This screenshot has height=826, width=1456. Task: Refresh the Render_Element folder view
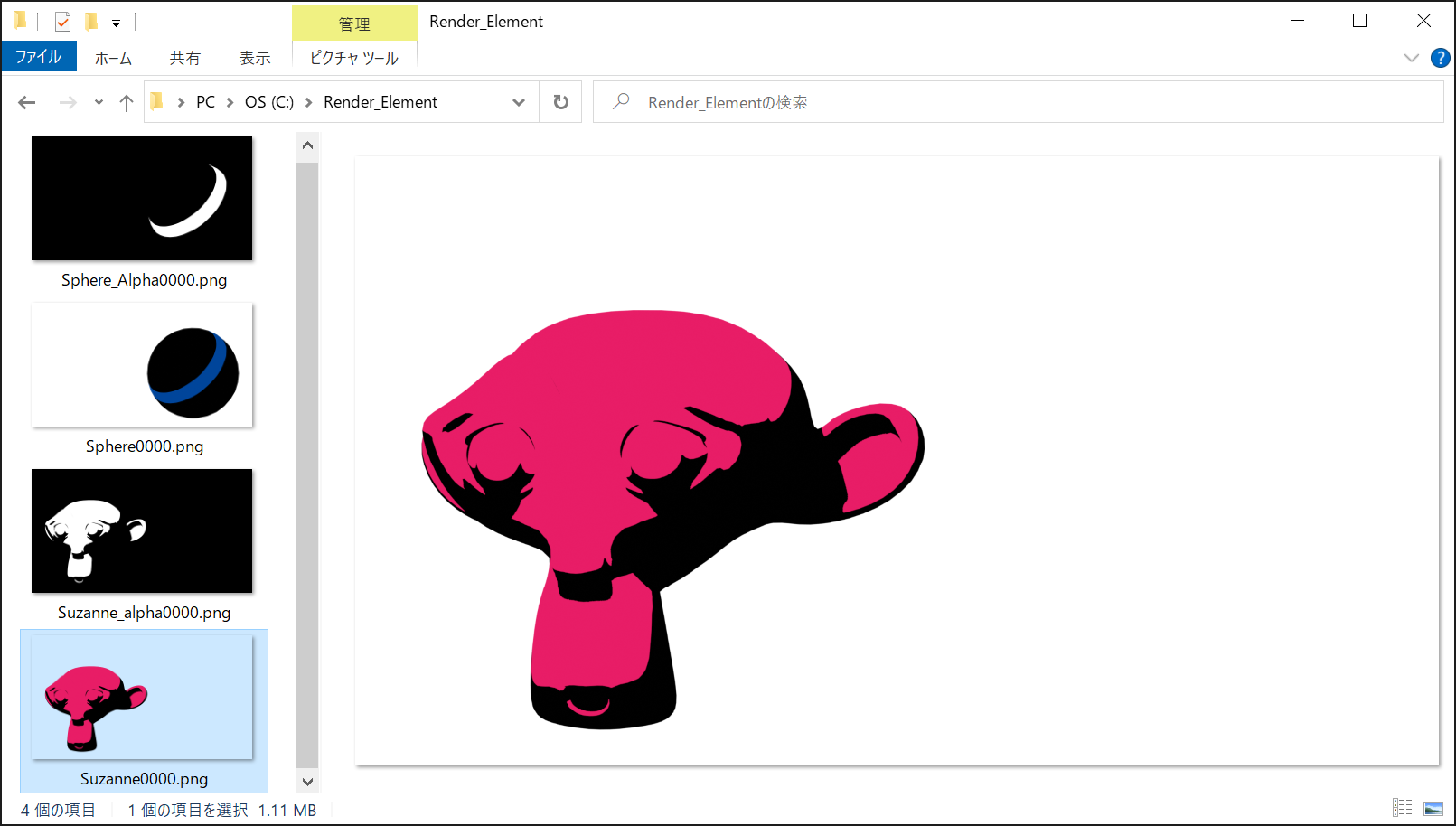click(561, 102)
